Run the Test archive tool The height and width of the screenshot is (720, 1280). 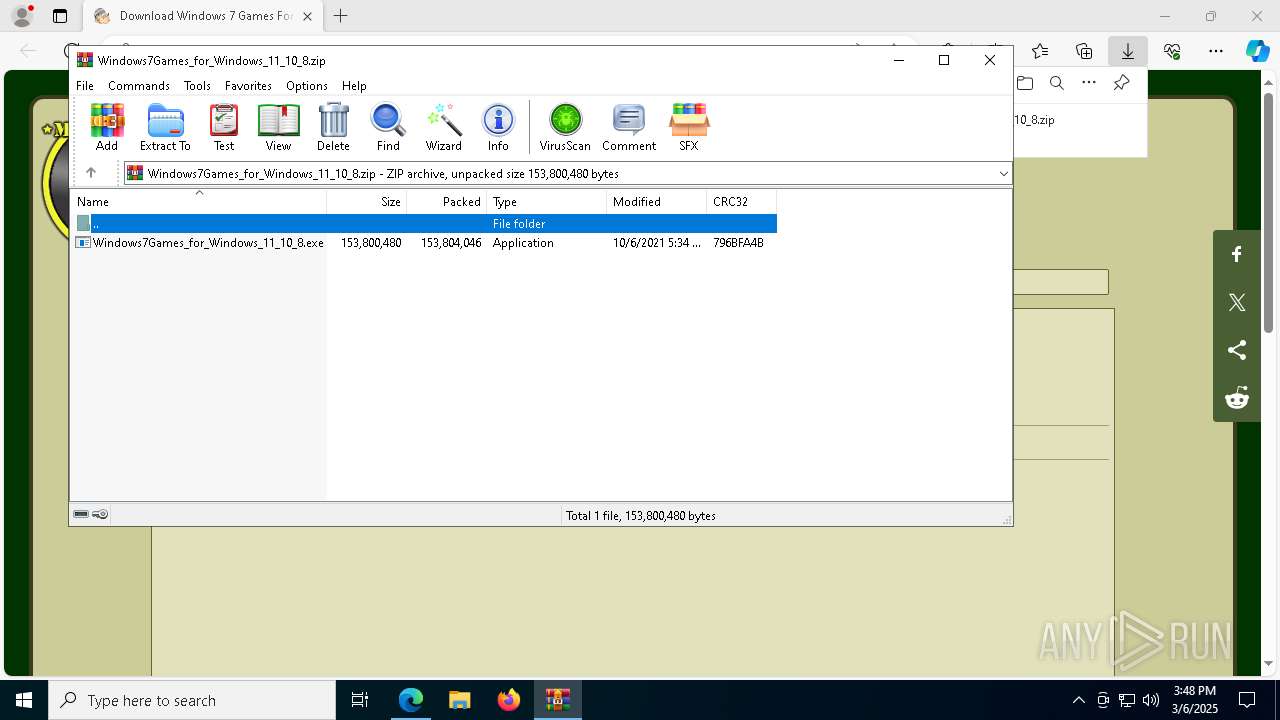point(224,127)
